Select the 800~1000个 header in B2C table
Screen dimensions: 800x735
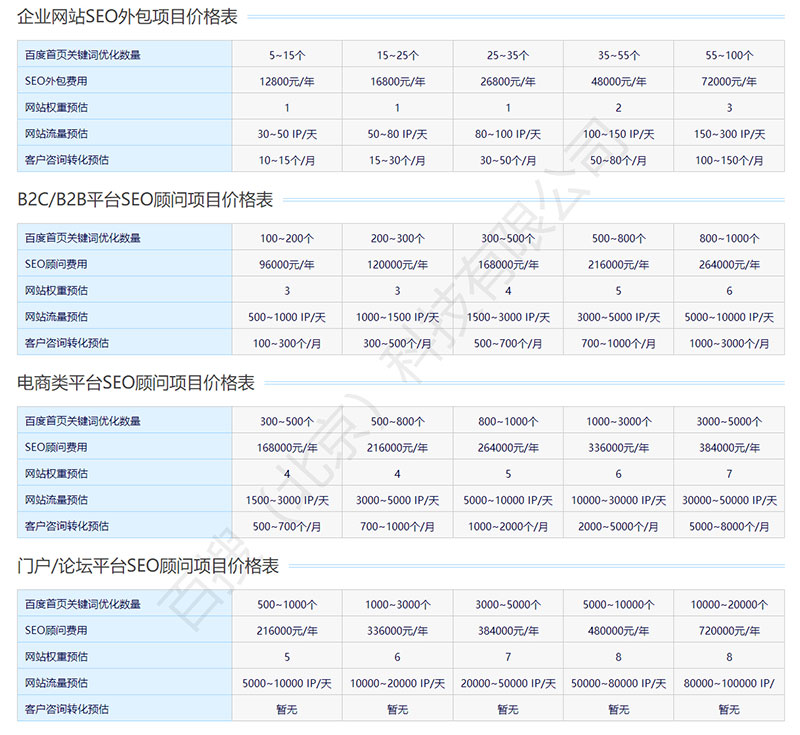click(x=729, y=238)
